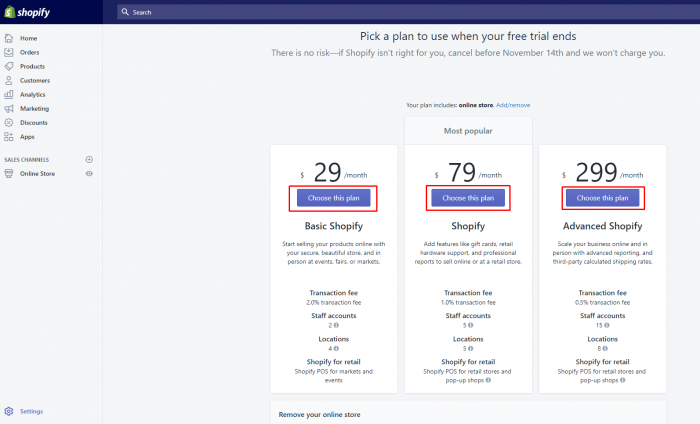
Task: Open Analytics in the sidebar
Action: [33, 95]
